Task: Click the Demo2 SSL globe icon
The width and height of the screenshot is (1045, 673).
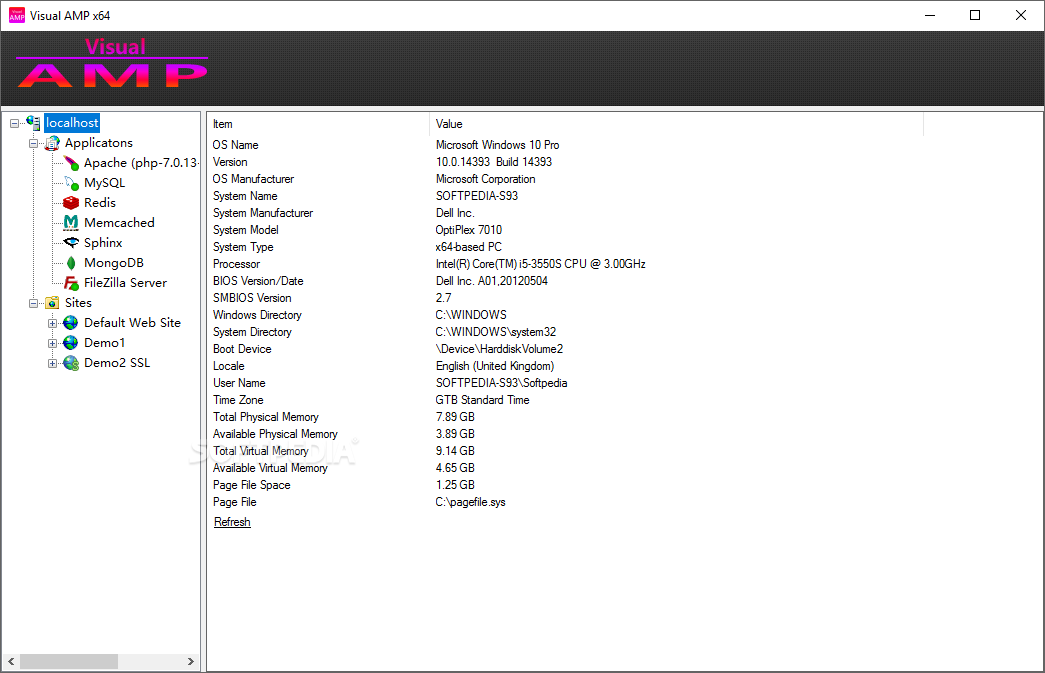Action: [71, 362]
